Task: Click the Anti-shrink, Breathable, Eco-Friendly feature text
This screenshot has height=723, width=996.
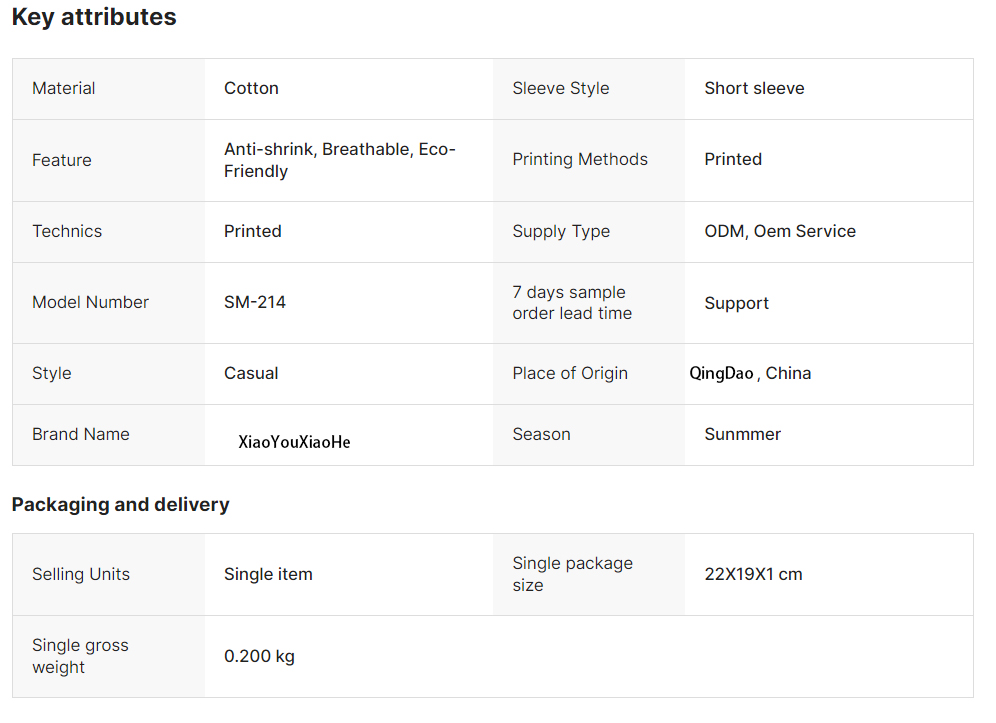Action: (x=339, y=160)
